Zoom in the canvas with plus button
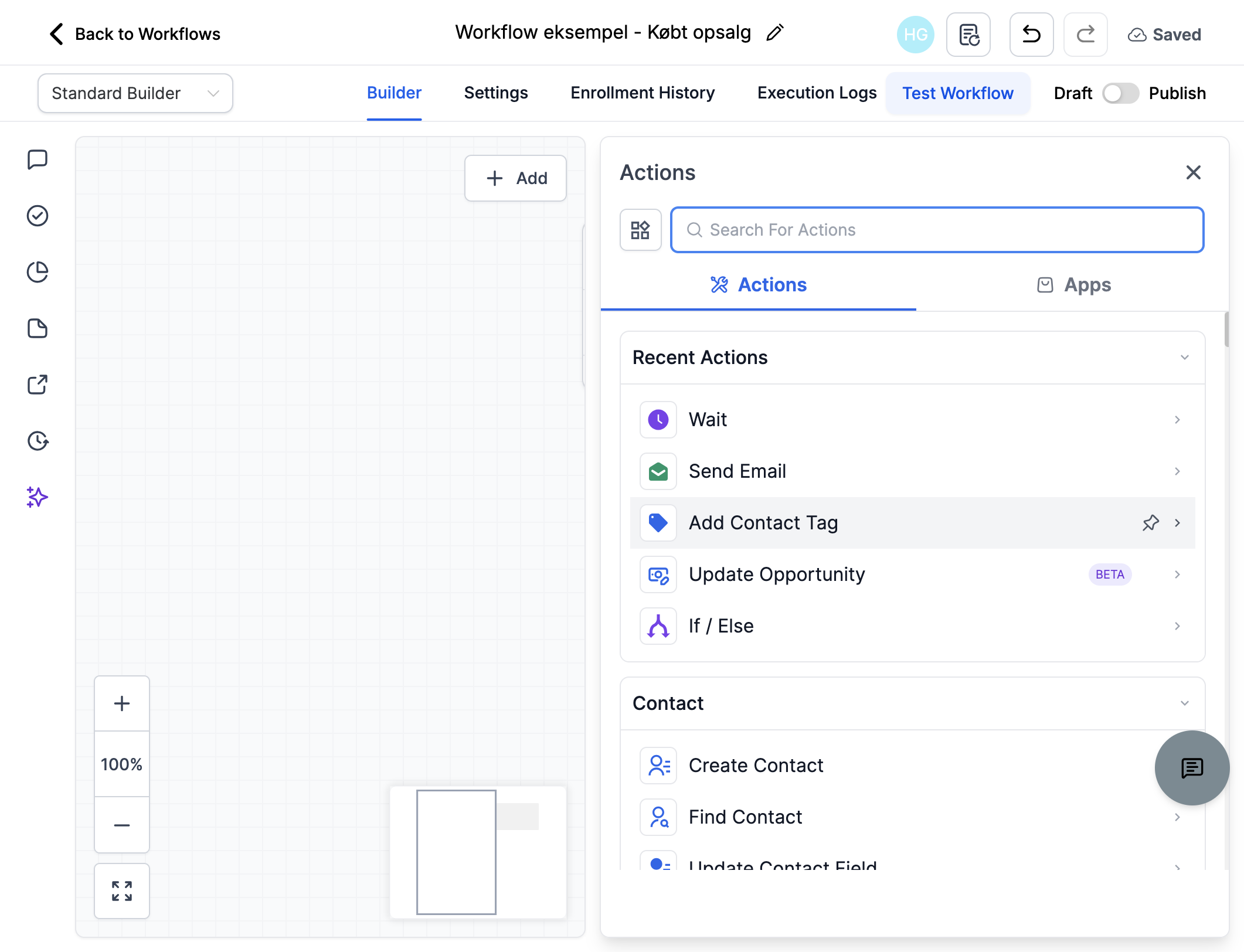Viewport: 1244px width, 952px height. [x=122, y=703]
